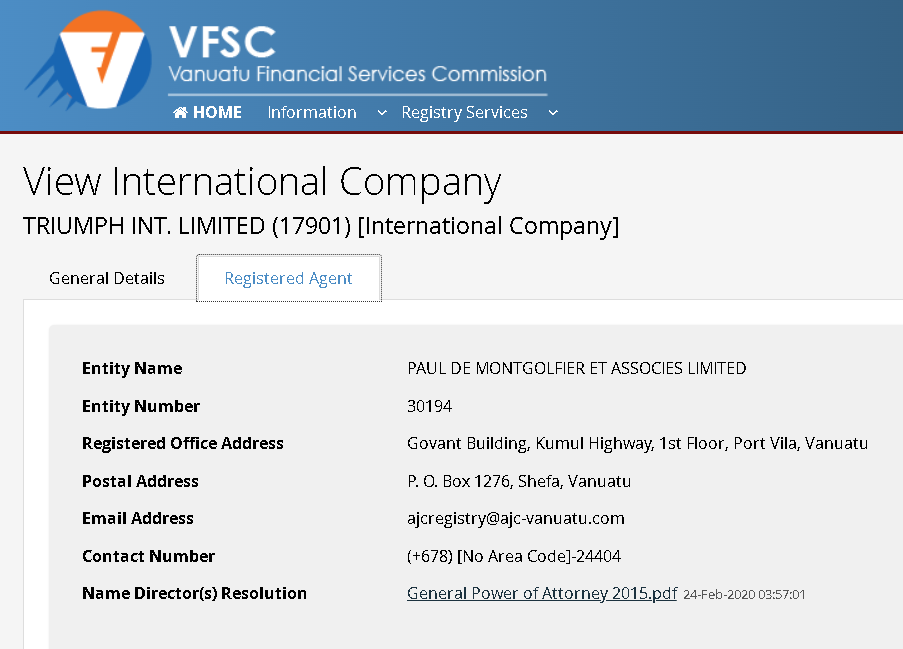Click the entity name PAUL DE MONTGOLFIER value

coord(576,368)
